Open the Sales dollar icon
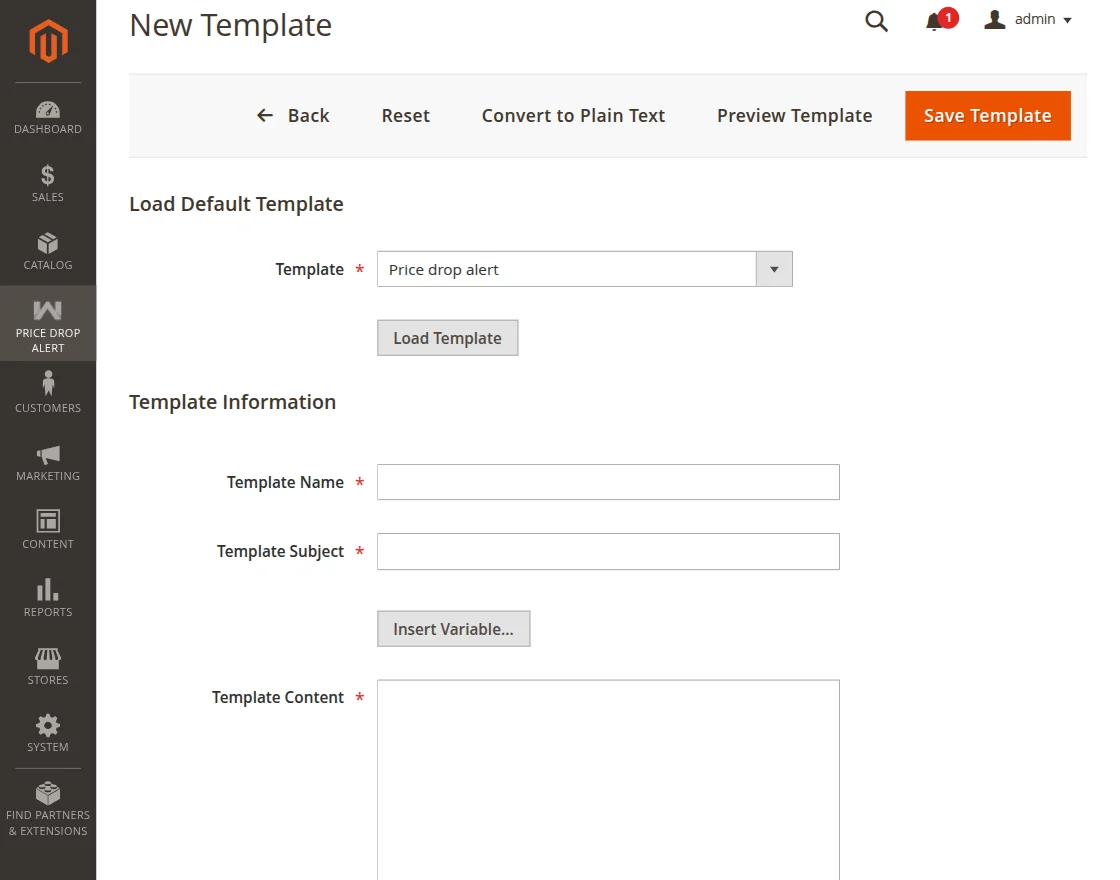Image resolution: width=1120 pixels, height=880 pixels. (x=48, y=176)
